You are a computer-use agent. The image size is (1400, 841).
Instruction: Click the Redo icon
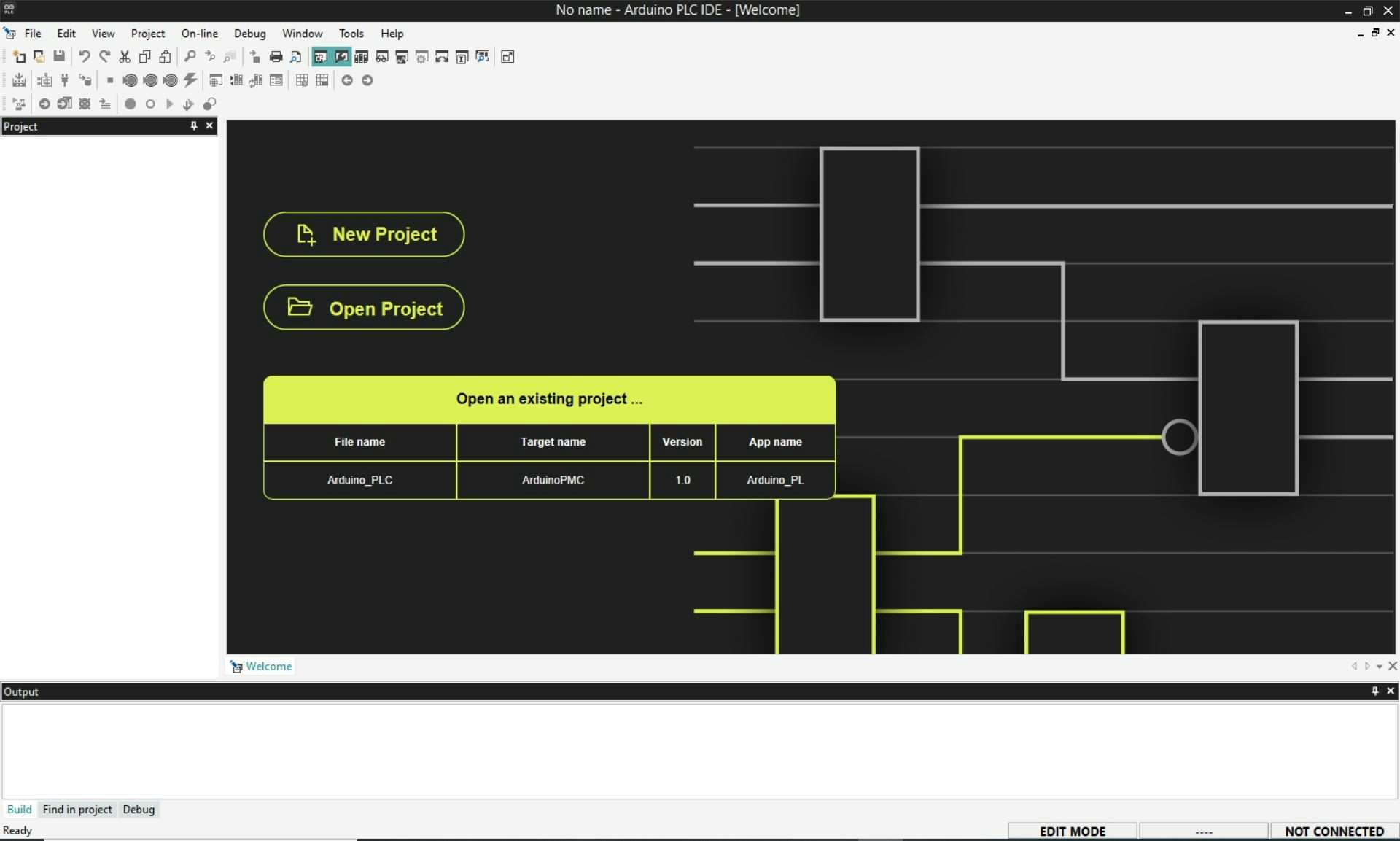click(x=104, y=56)
